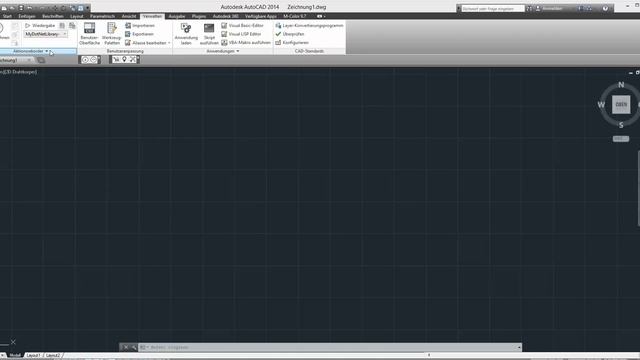Click the new drawing tab icon

pyautogui.click(x=41, y=60)
